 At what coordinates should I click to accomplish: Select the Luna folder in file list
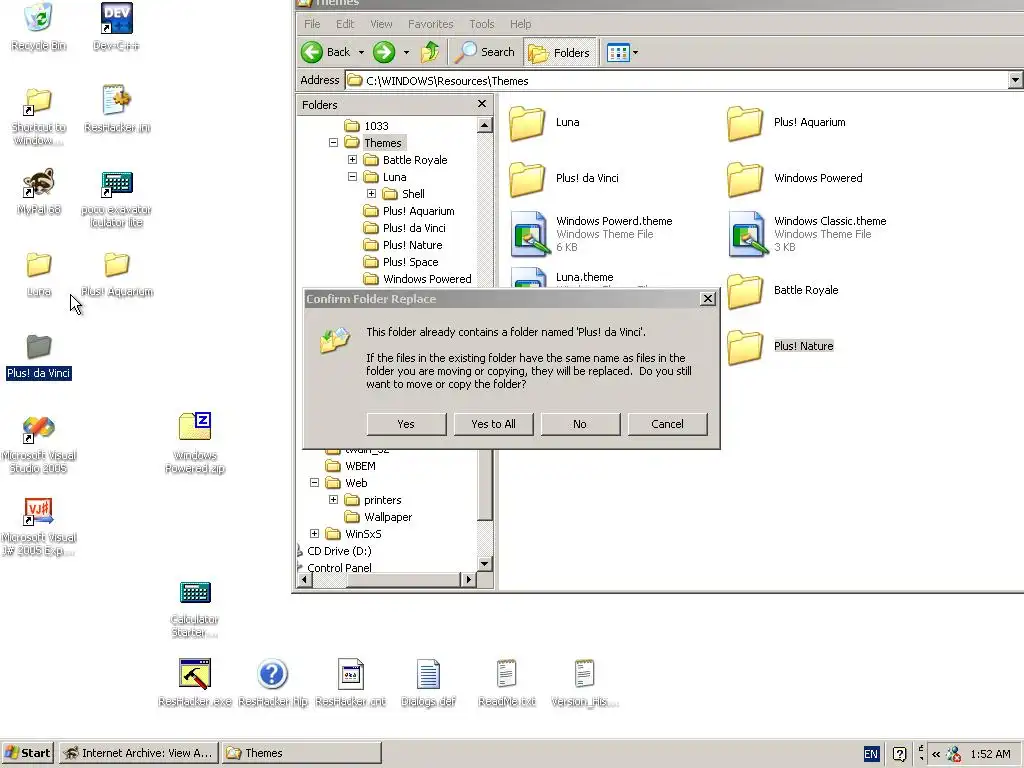coord(545,122)
